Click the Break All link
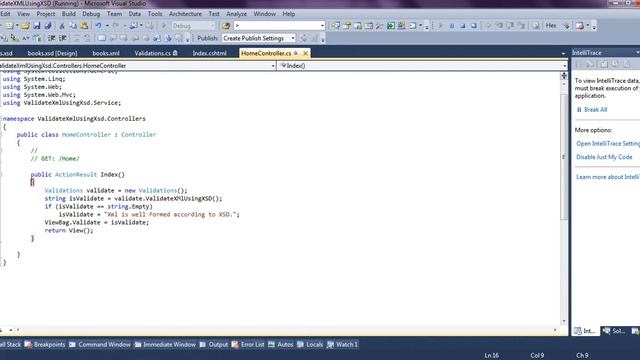Viewport: 640px width, 360px height. 596,110
